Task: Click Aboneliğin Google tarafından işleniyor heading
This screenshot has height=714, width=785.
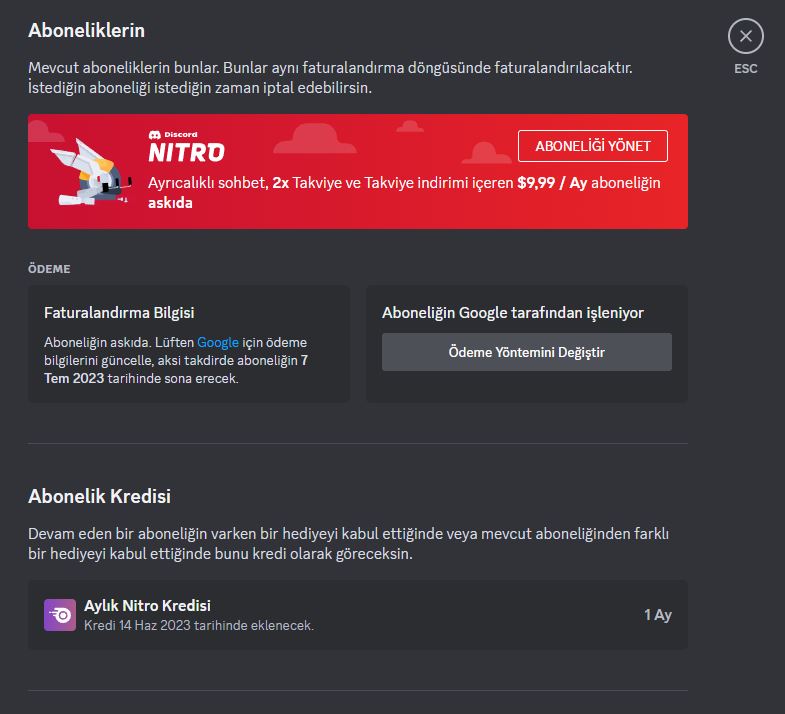Action: click(x=513, y=313)
